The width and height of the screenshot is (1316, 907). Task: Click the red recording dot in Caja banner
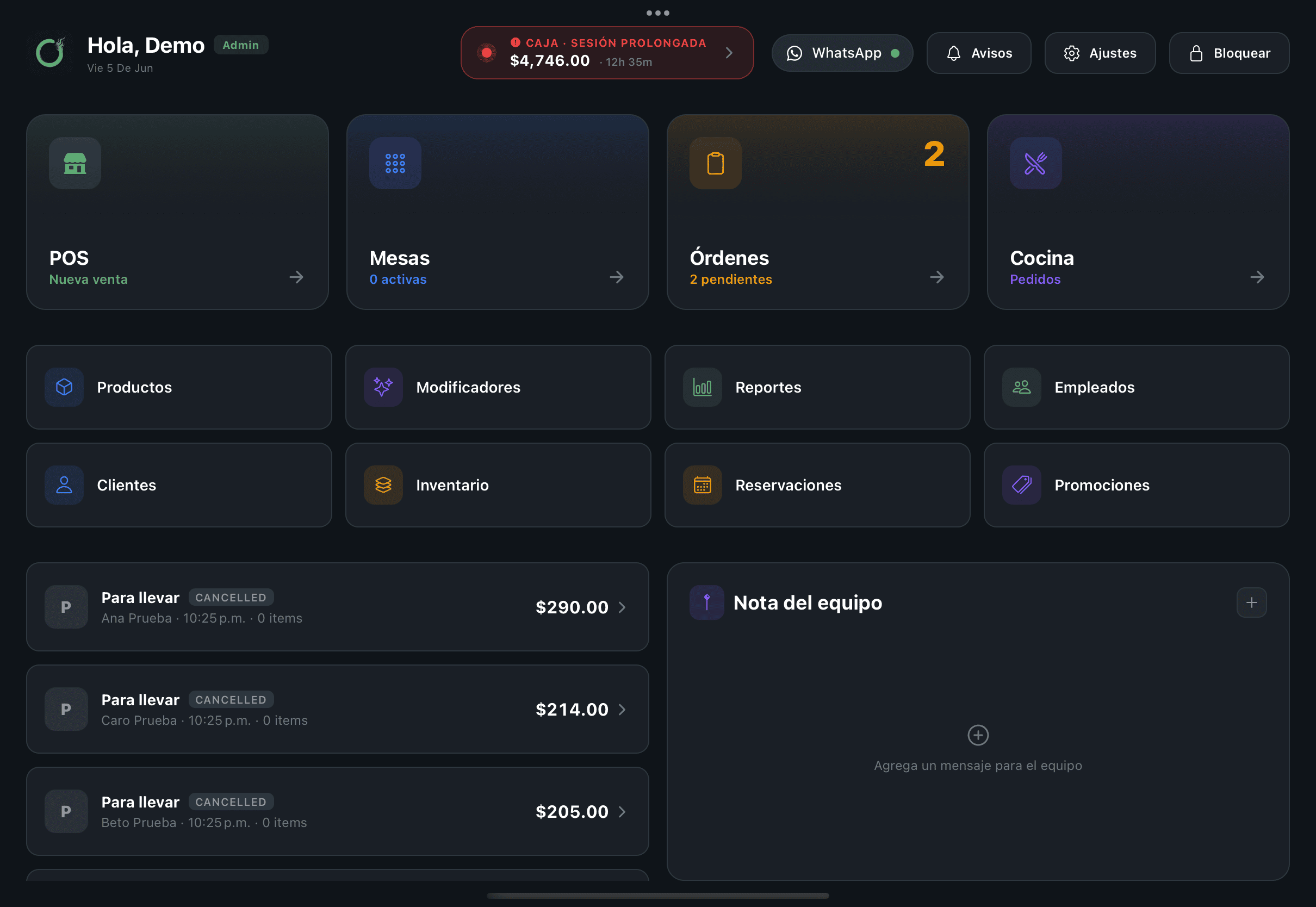click(486, 53)
